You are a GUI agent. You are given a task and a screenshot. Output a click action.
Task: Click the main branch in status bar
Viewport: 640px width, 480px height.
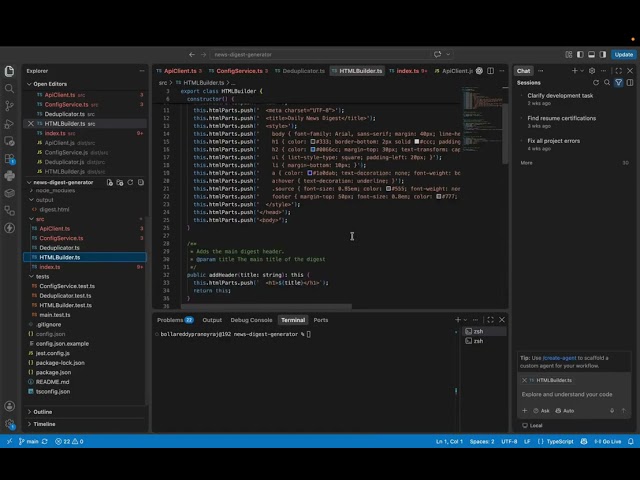(29, 441)
